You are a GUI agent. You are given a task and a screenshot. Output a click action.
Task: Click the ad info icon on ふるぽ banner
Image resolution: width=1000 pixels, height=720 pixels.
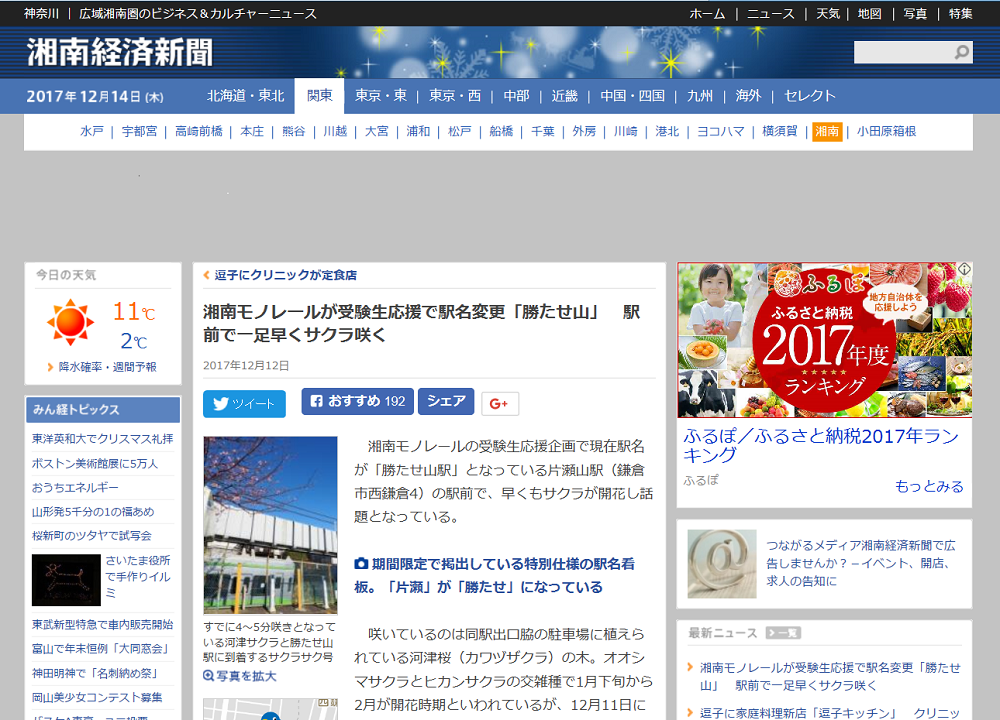pos(964,269)
